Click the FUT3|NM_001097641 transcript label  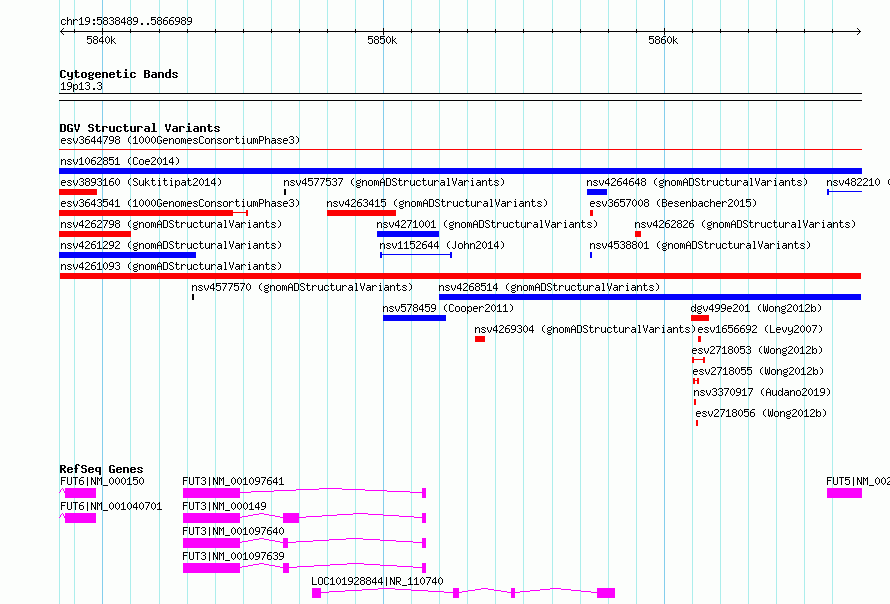tap(233, 481)
